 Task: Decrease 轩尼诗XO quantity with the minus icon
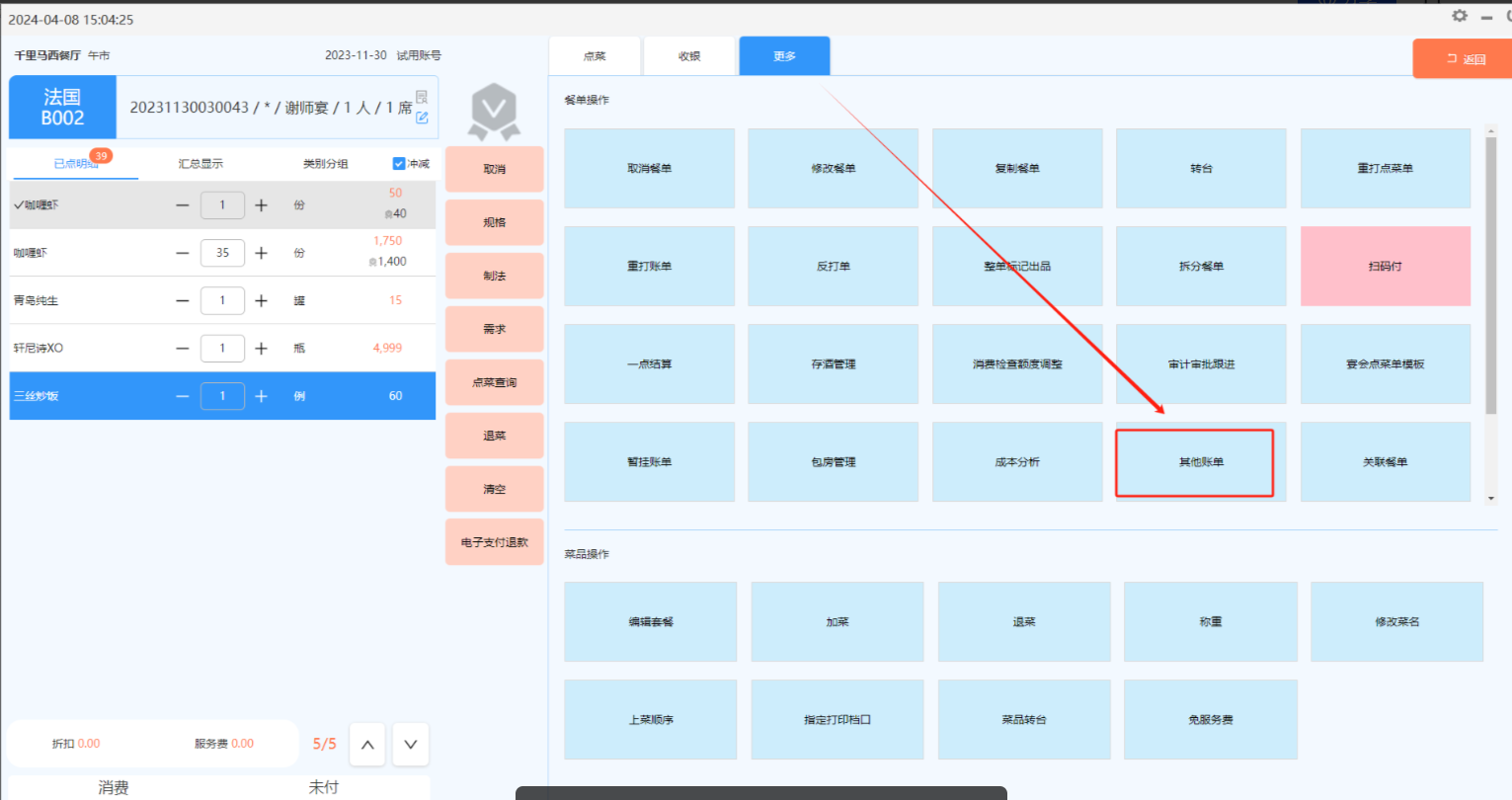[x=183, y=348]
